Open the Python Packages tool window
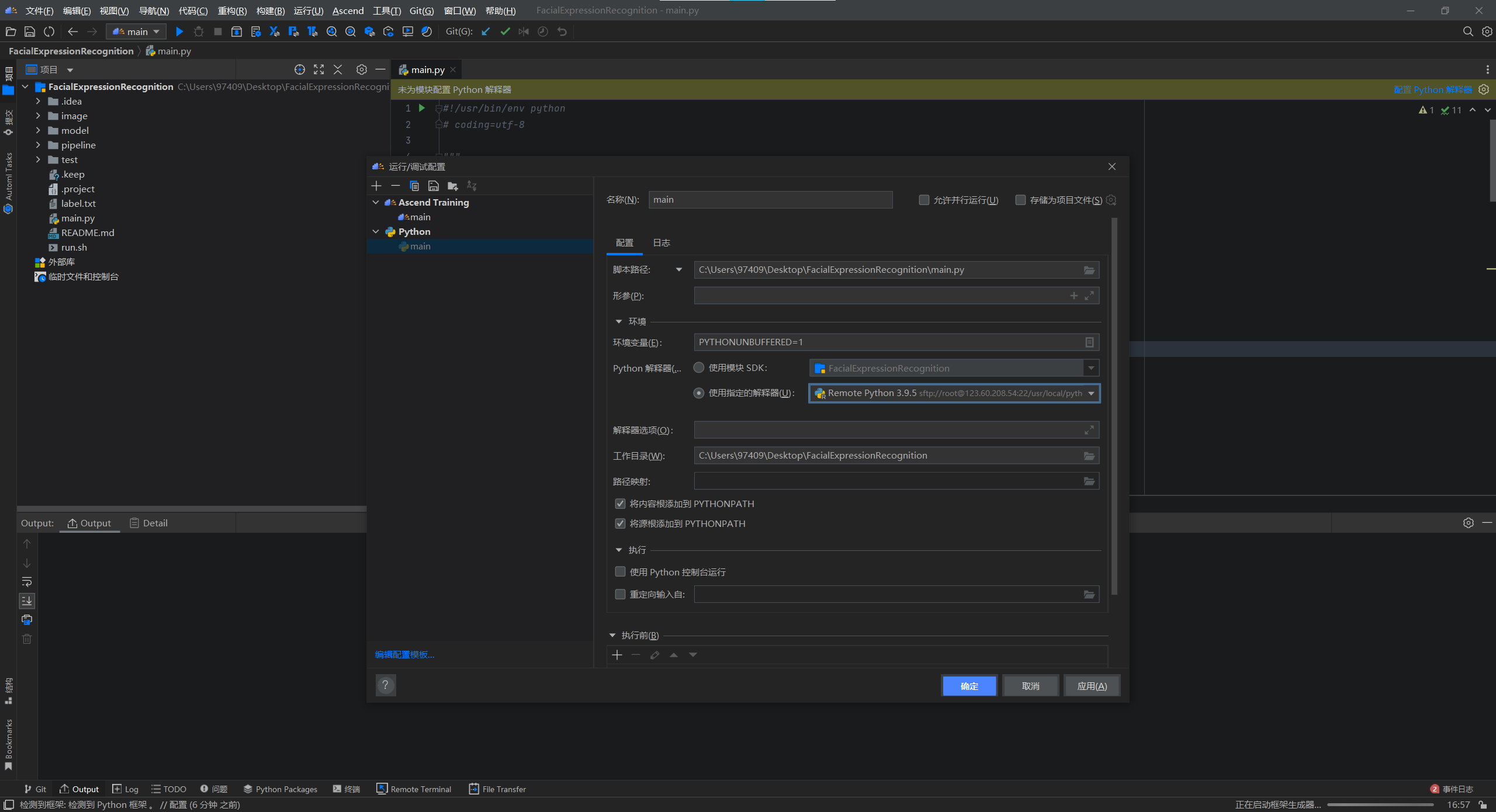Image resolution: width=1496 pixels, height=812 pixels. (280, 789)
